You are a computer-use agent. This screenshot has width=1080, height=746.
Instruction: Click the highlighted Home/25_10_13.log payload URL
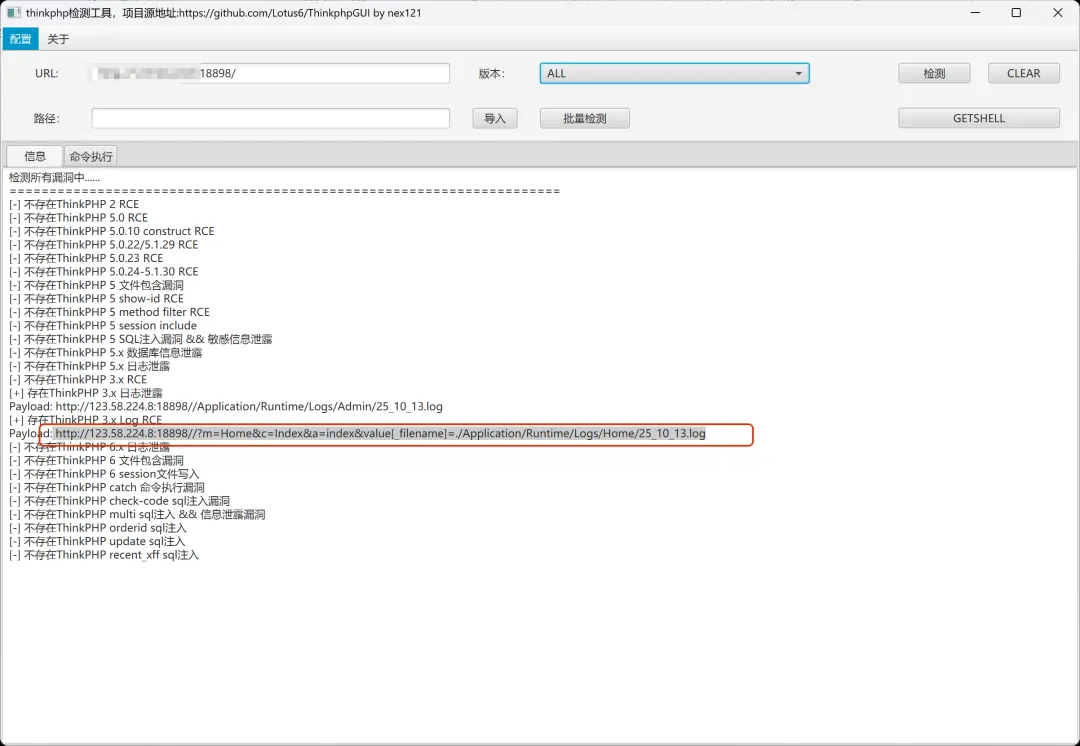click(380, 433)
